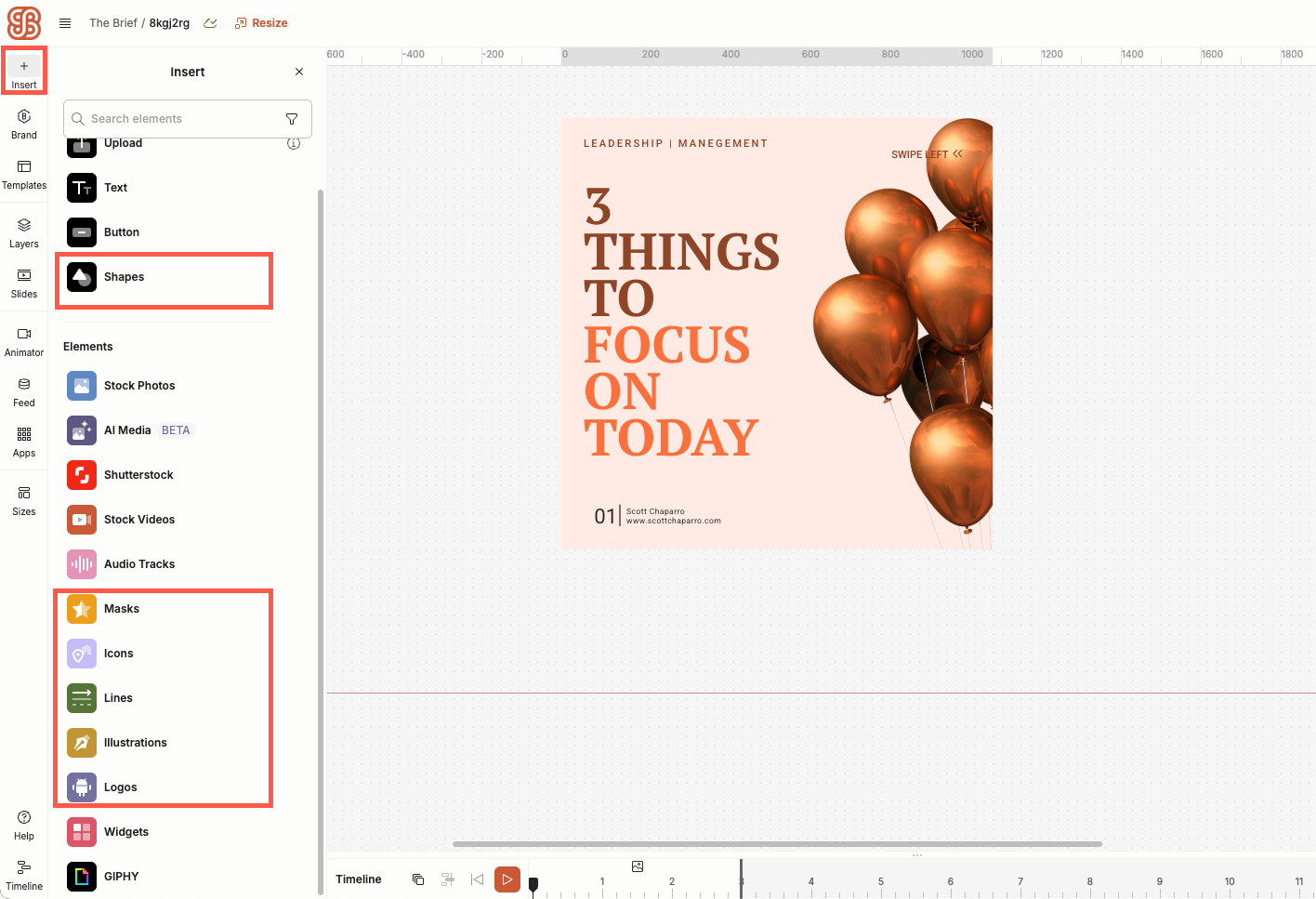Open the hamburger main menu
Viewport: 1316px width, 899px height.
click(x=65, y=23)
